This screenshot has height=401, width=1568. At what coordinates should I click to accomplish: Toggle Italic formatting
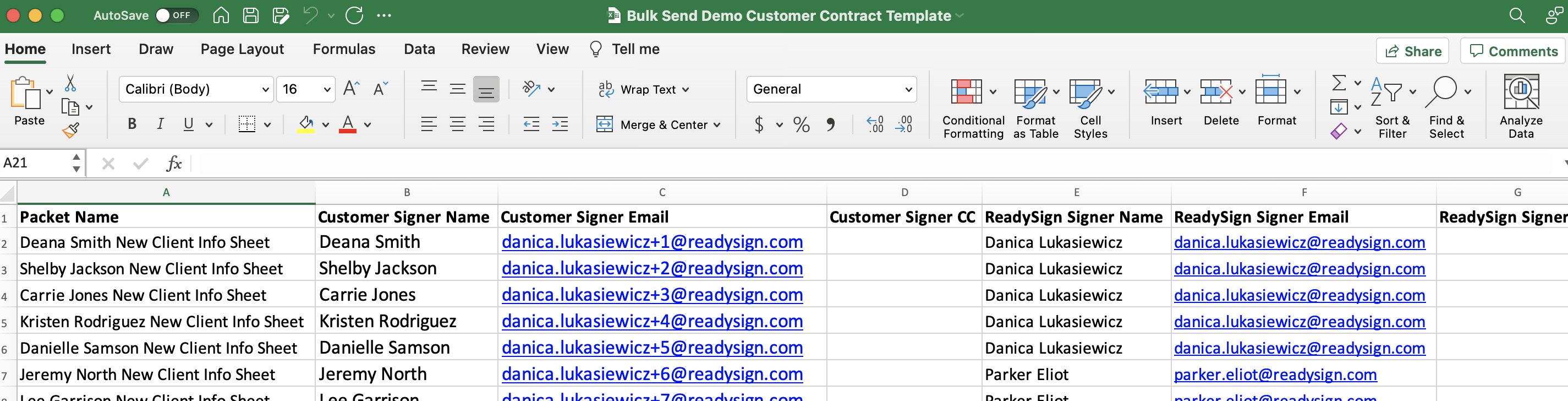160,124
